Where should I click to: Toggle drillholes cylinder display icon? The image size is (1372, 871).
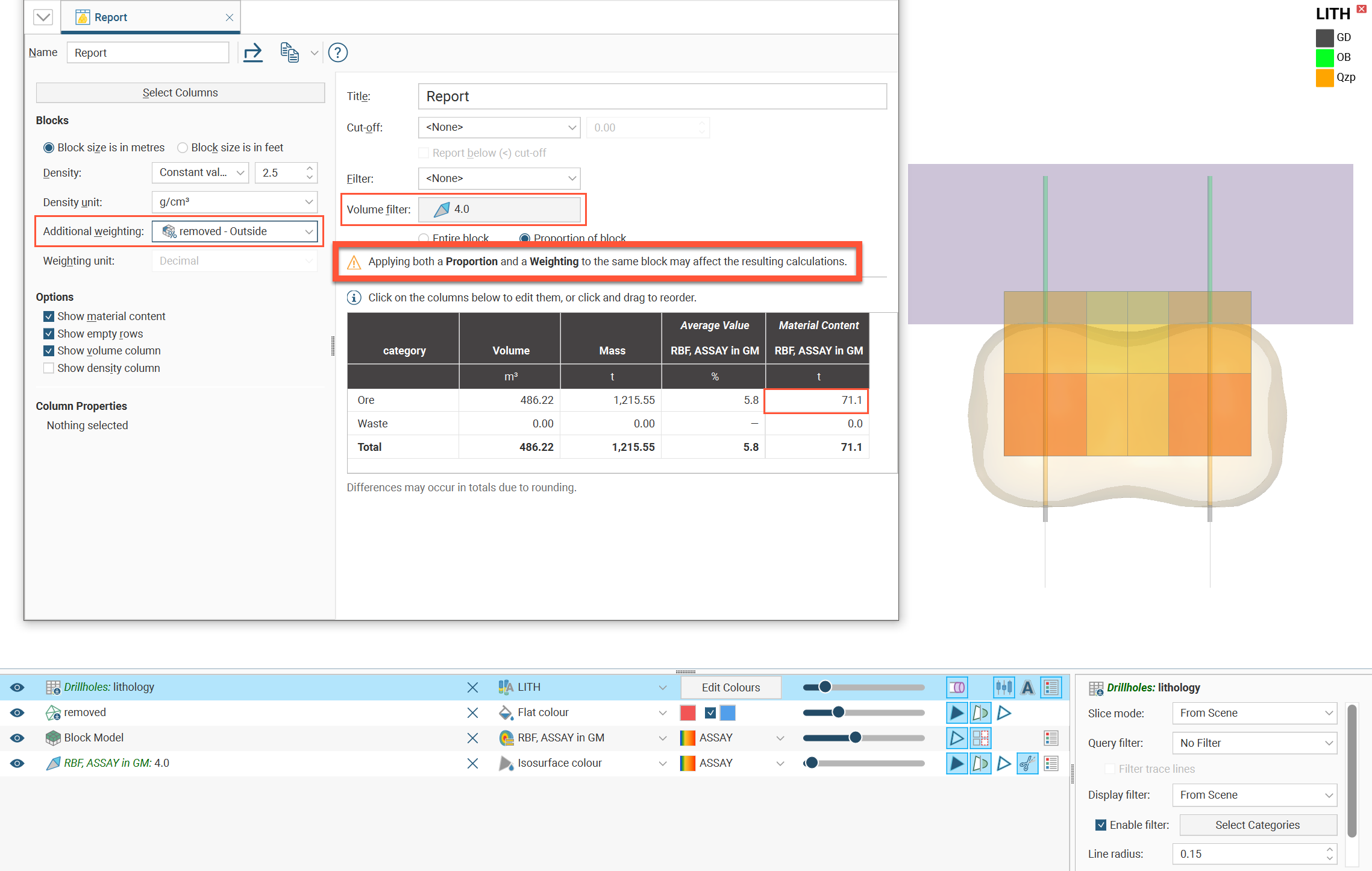(x=957, y=687)
